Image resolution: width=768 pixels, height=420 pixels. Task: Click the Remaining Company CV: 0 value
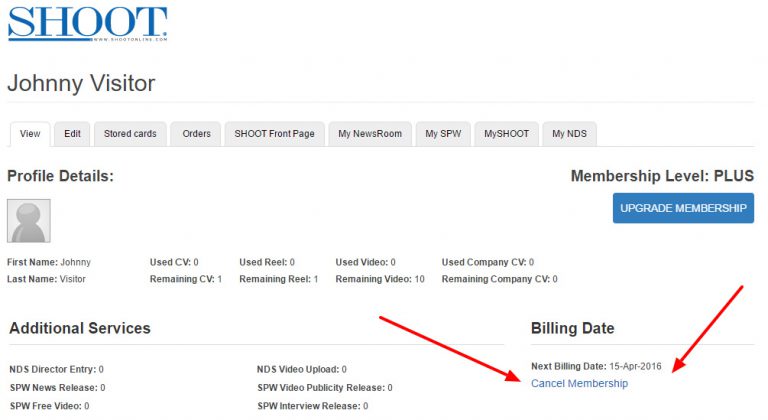pos(500,279)
